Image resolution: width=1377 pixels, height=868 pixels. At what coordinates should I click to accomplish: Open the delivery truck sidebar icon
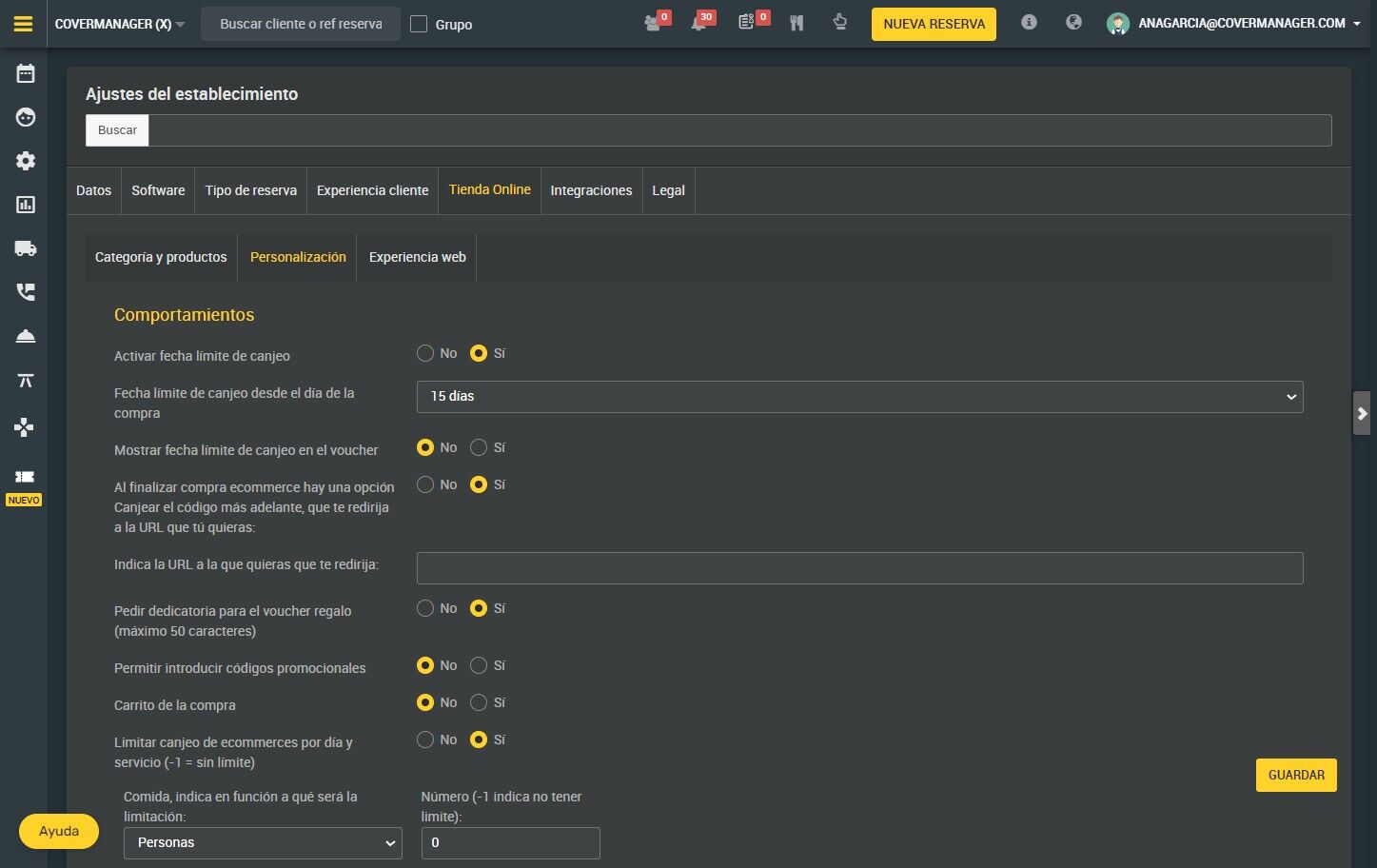26,248
